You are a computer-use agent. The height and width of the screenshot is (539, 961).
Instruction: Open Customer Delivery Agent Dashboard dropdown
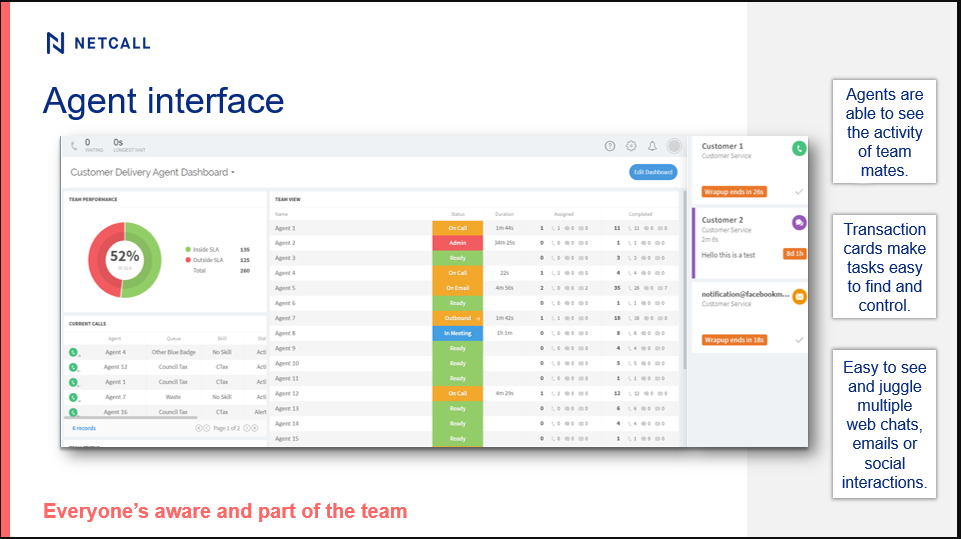pos(153,172)
